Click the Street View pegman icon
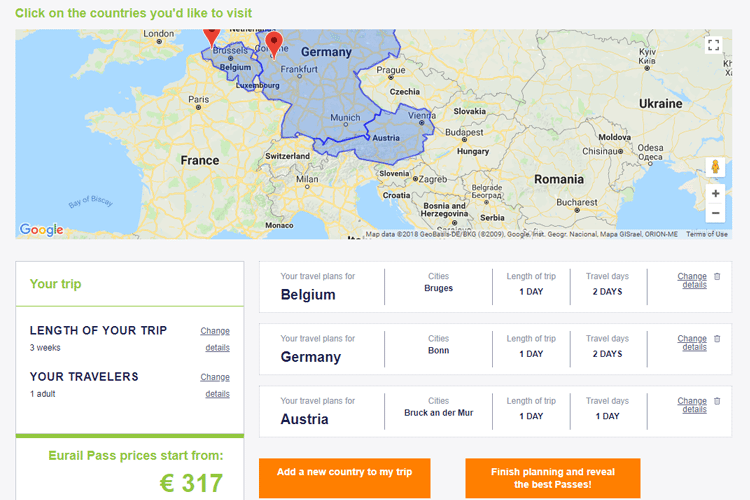750x500 pixels. pyautogui.click(x=715, y=167)
